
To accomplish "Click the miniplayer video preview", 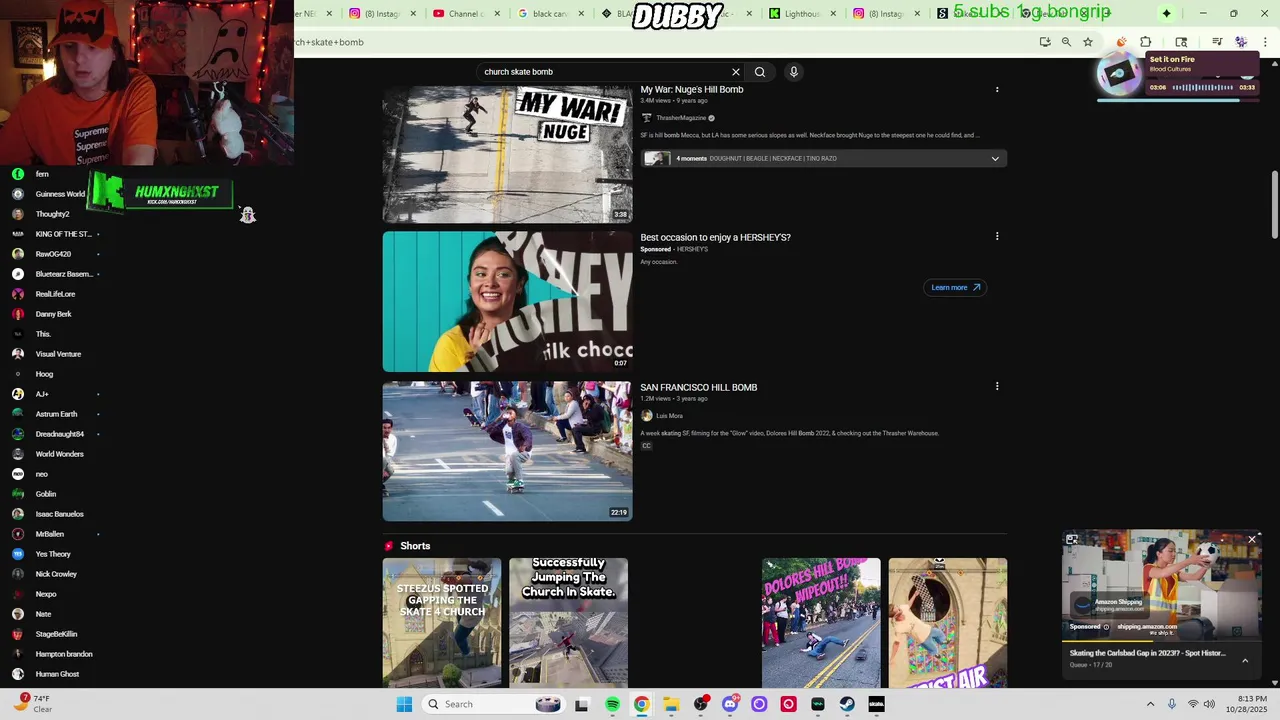I will pos(1161,585).
